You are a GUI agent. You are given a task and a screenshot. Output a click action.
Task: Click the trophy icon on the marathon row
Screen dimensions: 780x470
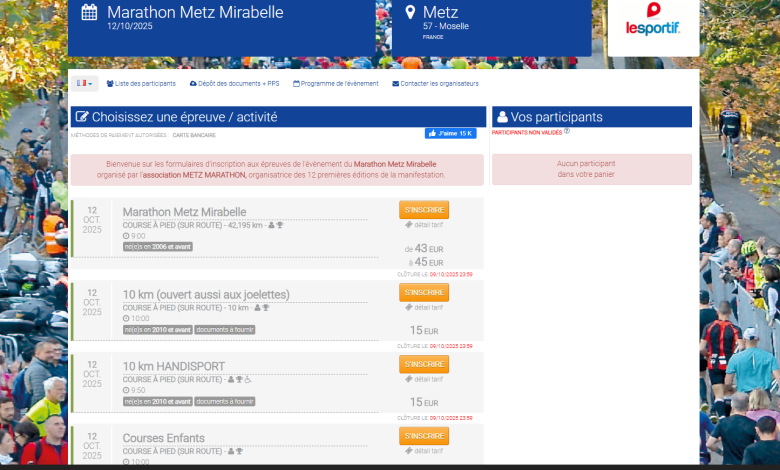pyautogui.click(x=280, y=225)
